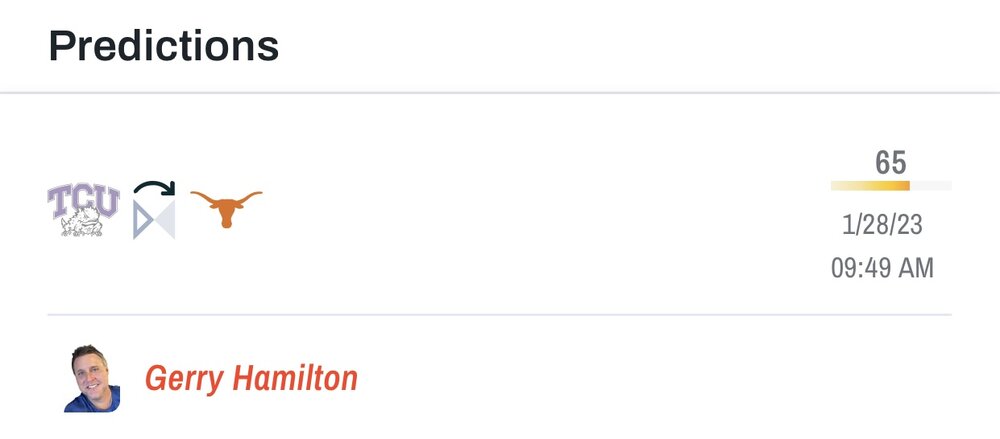Viewport: 1000px width, 439px height.
Task: Click the purple TCU letters
Action: [84, 200]
